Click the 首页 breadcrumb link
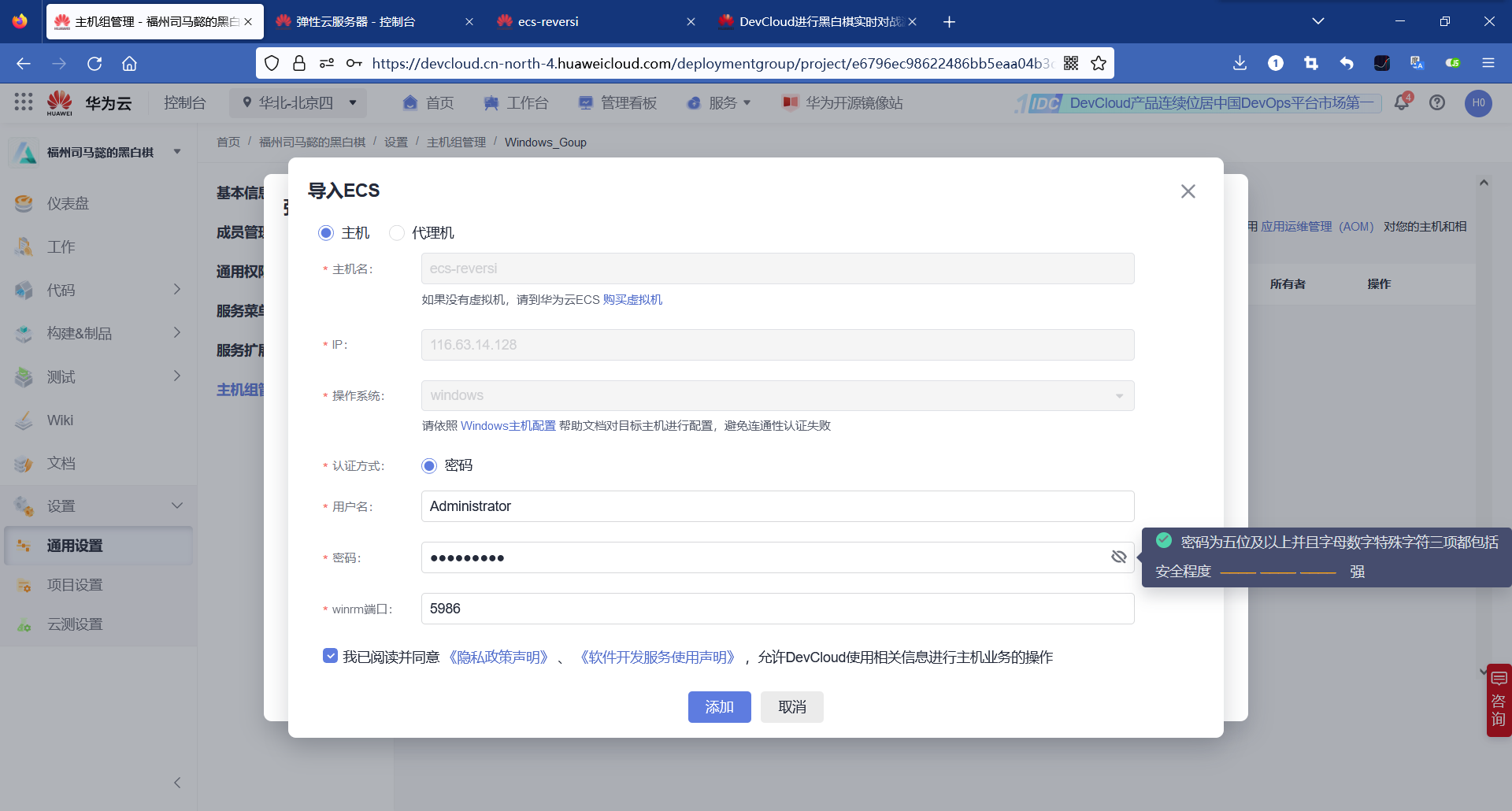This screenshot has height=811, width=1512. pyautogui.click(x=228, y=143)
